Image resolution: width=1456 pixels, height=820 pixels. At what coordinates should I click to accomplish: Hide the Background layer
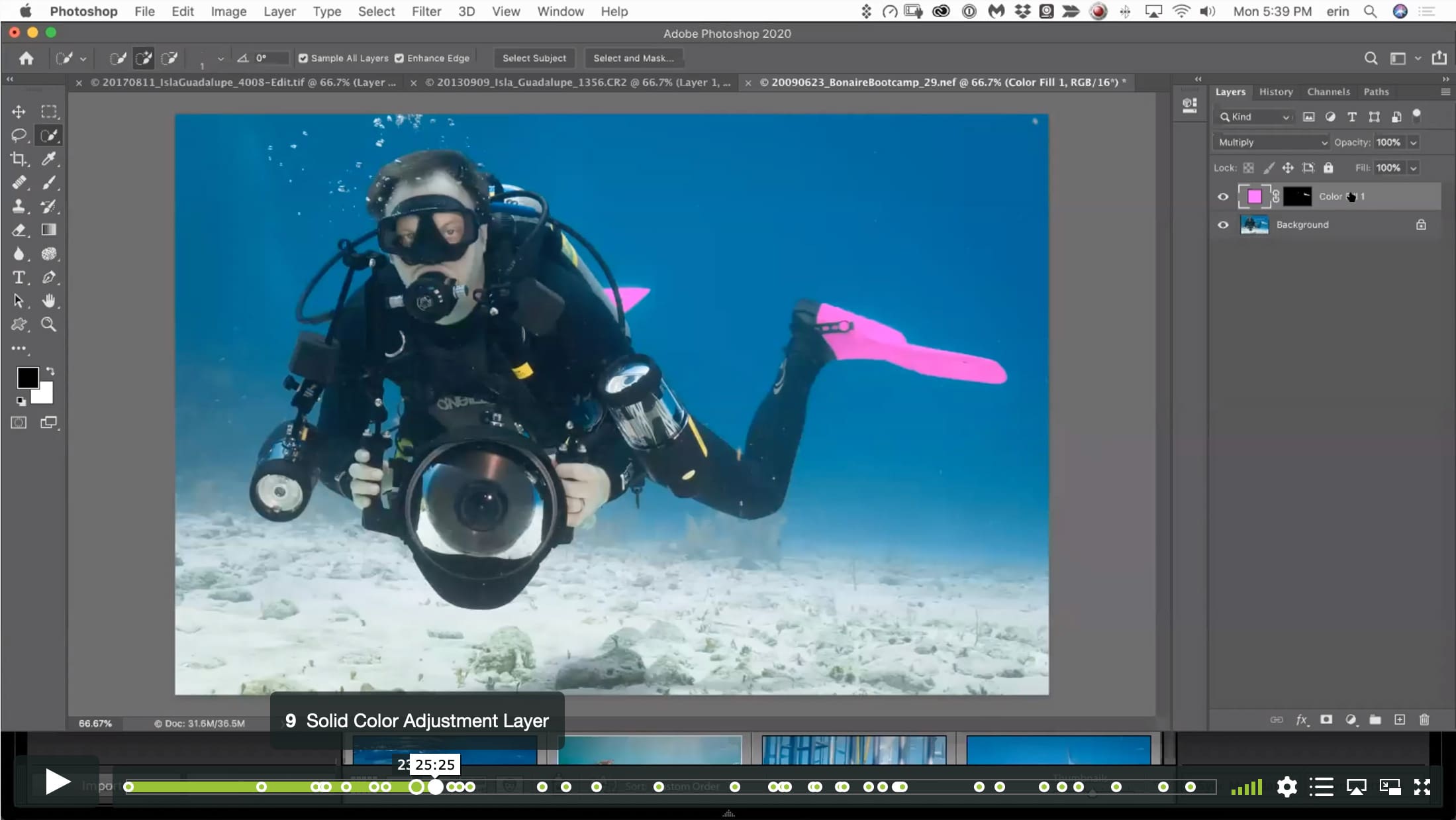[1223, 225]
